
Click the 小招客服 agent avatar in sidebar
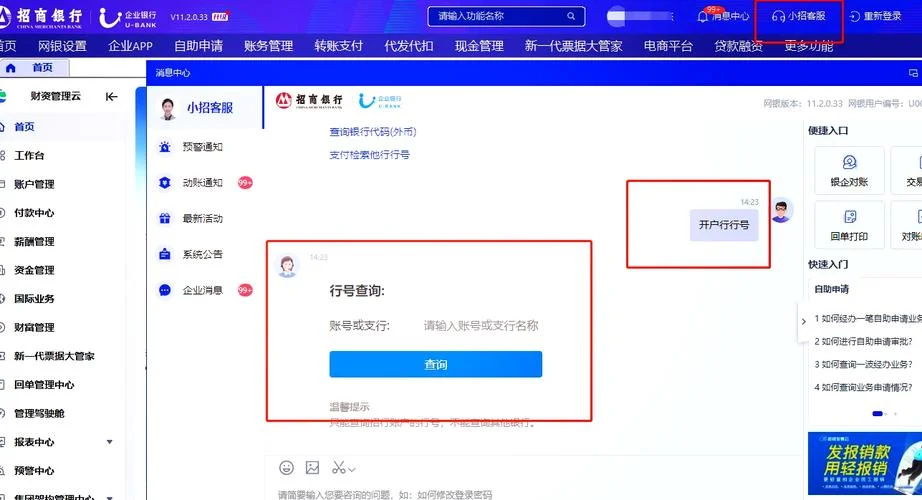pyautogui.click(x=168, y=108)
